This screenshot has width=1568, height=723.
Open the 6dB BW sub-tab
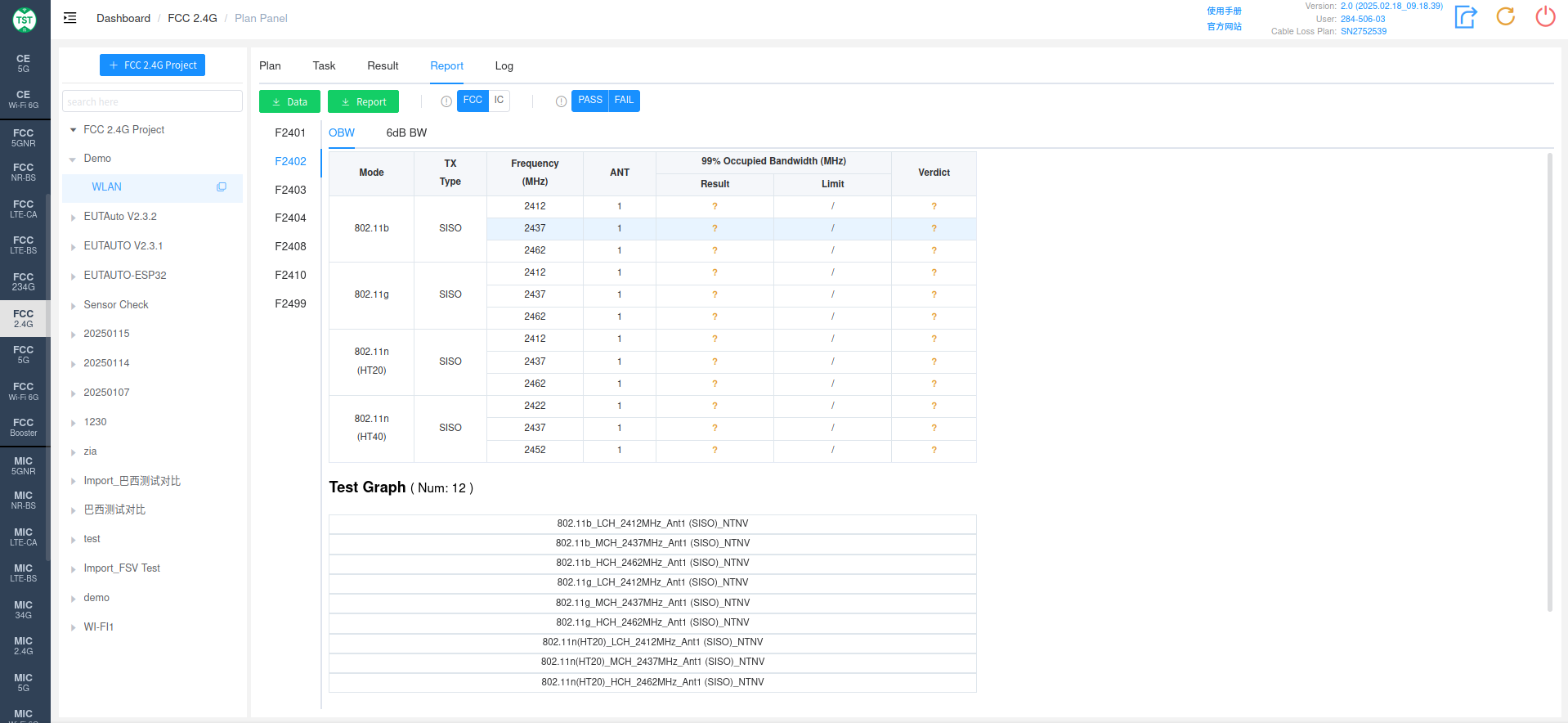click(x=406, y=132)
